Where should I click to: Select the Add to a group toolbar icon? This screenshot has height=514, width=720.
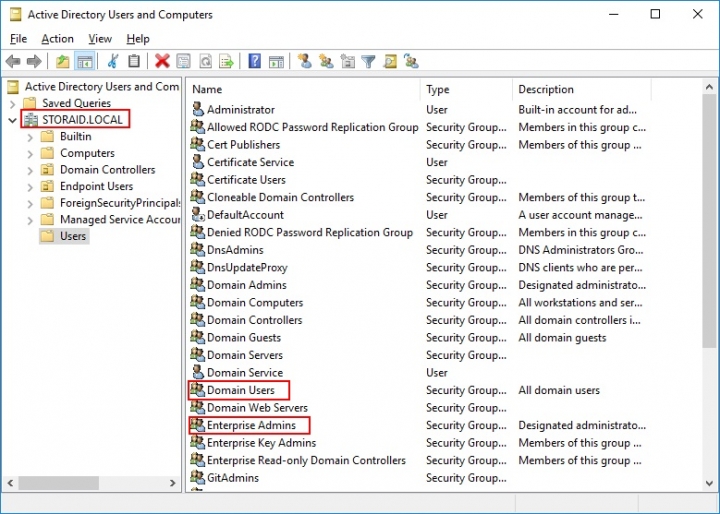(x=411, y=61)
